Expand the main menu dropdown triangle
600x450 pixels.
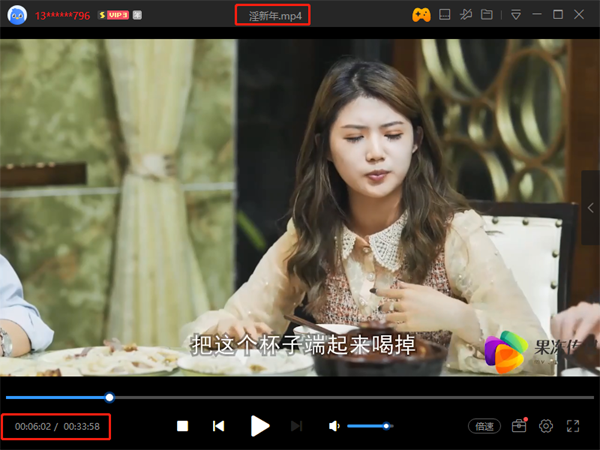pyautogui.click(x=515, y=15)
